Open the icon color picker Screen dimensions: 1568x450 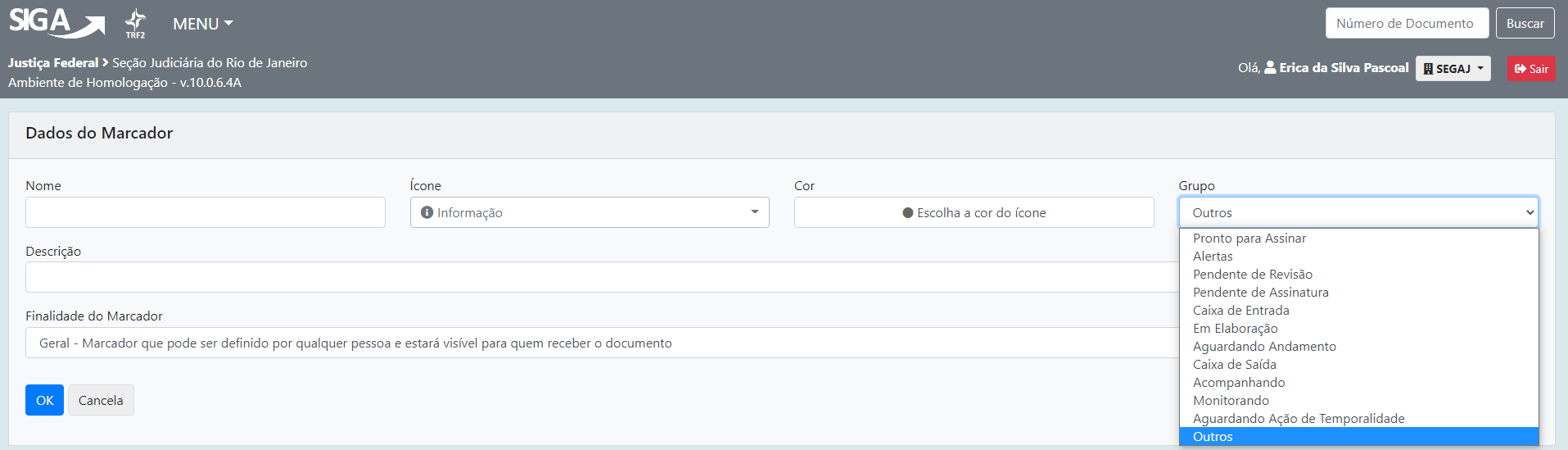[974, 212]
